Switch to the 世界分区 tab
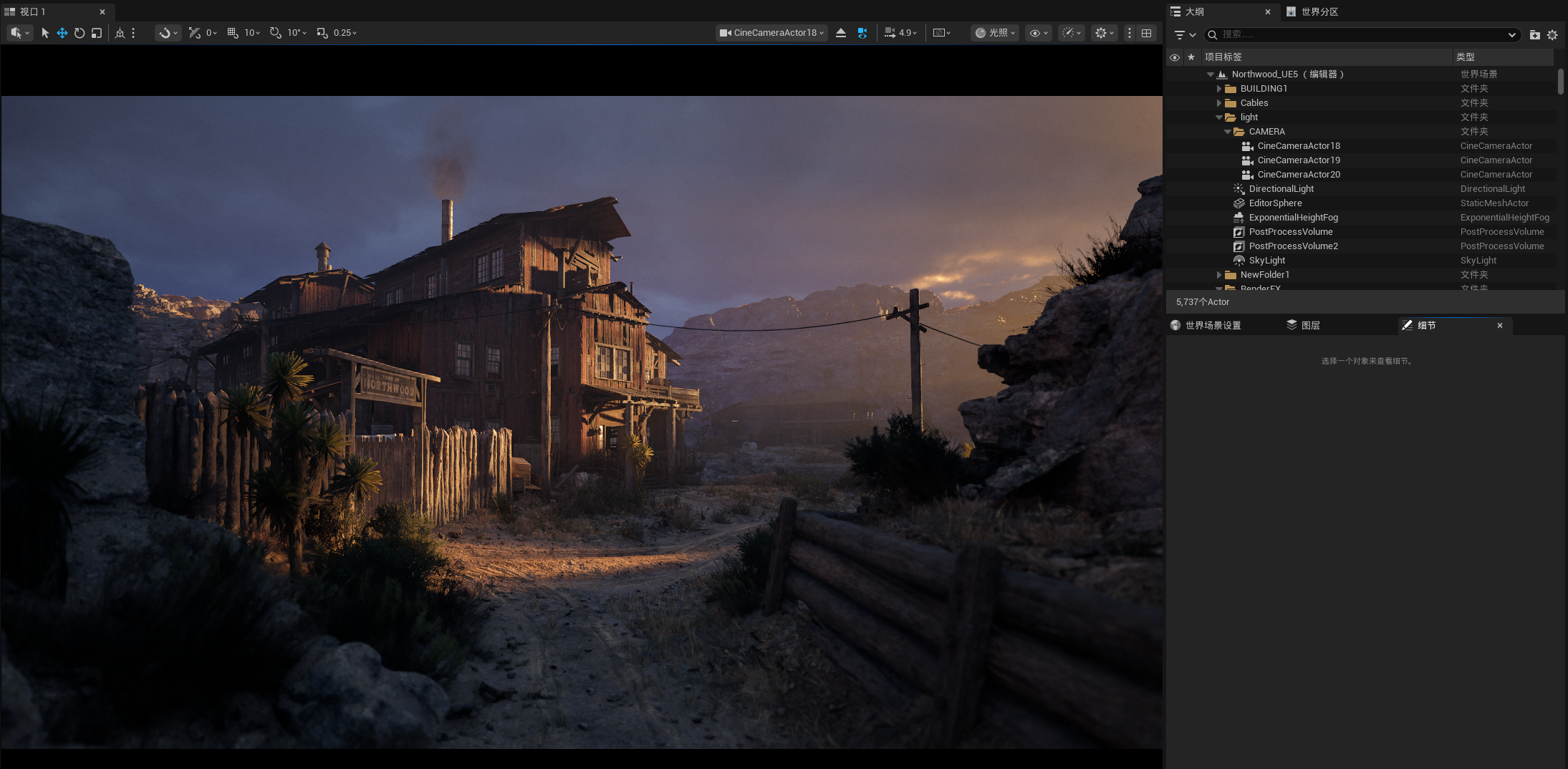This screenshot has width=1568, height=769. tap(1313, 11)
